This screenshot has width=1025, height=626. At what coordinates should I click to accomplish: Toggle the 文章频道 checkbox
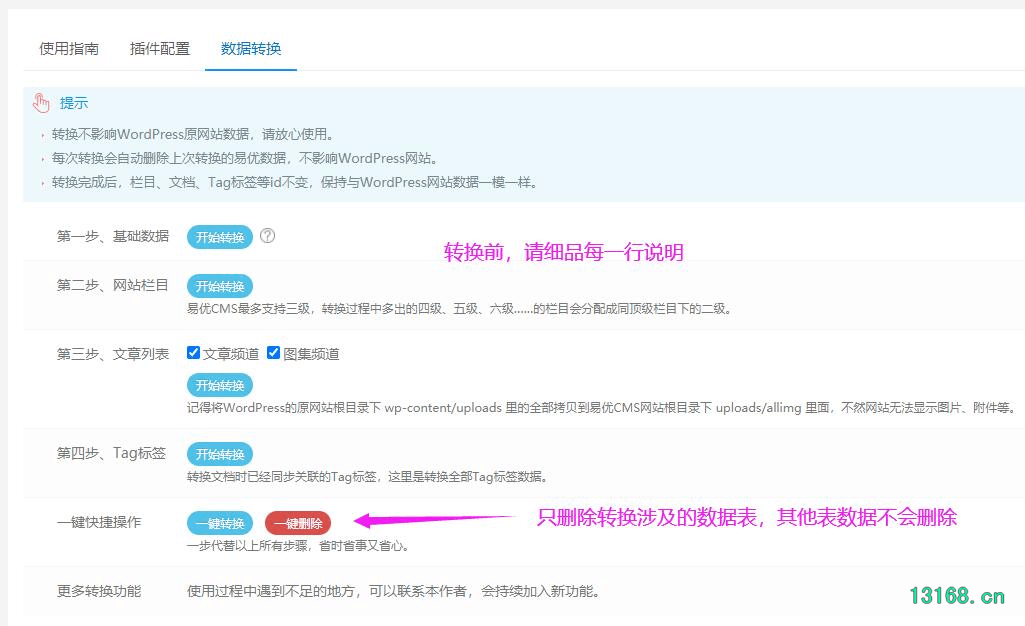194,353
